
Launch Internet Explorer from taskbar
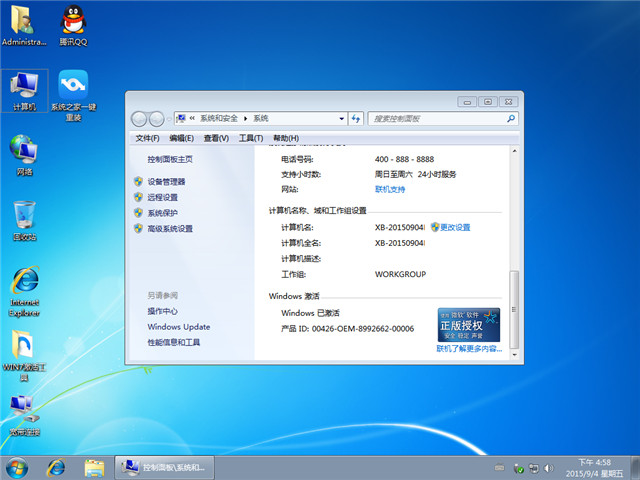pyautogui.click(x=56, y=468)
